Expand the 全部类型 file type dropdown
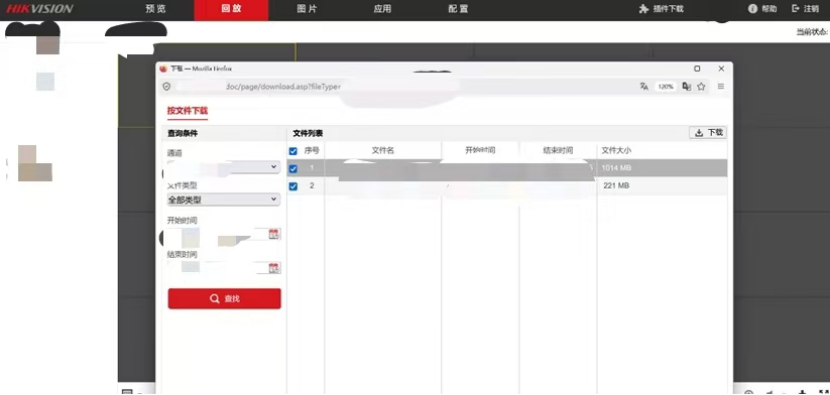830x395 pixels. [x=224, y=200]
